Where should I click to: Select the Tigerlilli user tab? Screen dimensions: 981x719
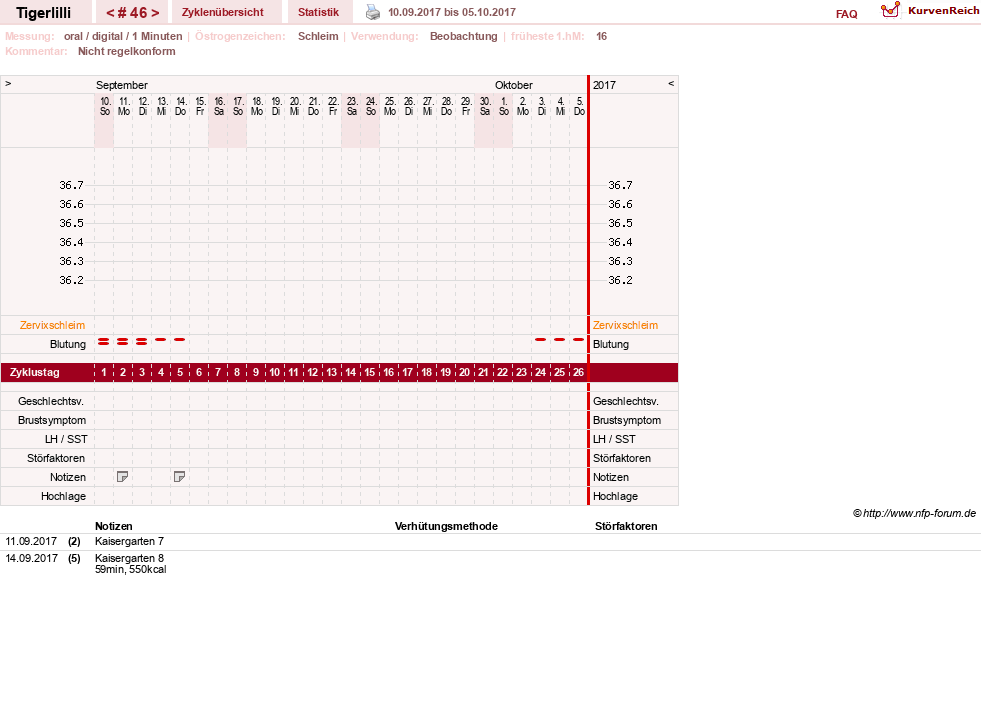point(44,13)
